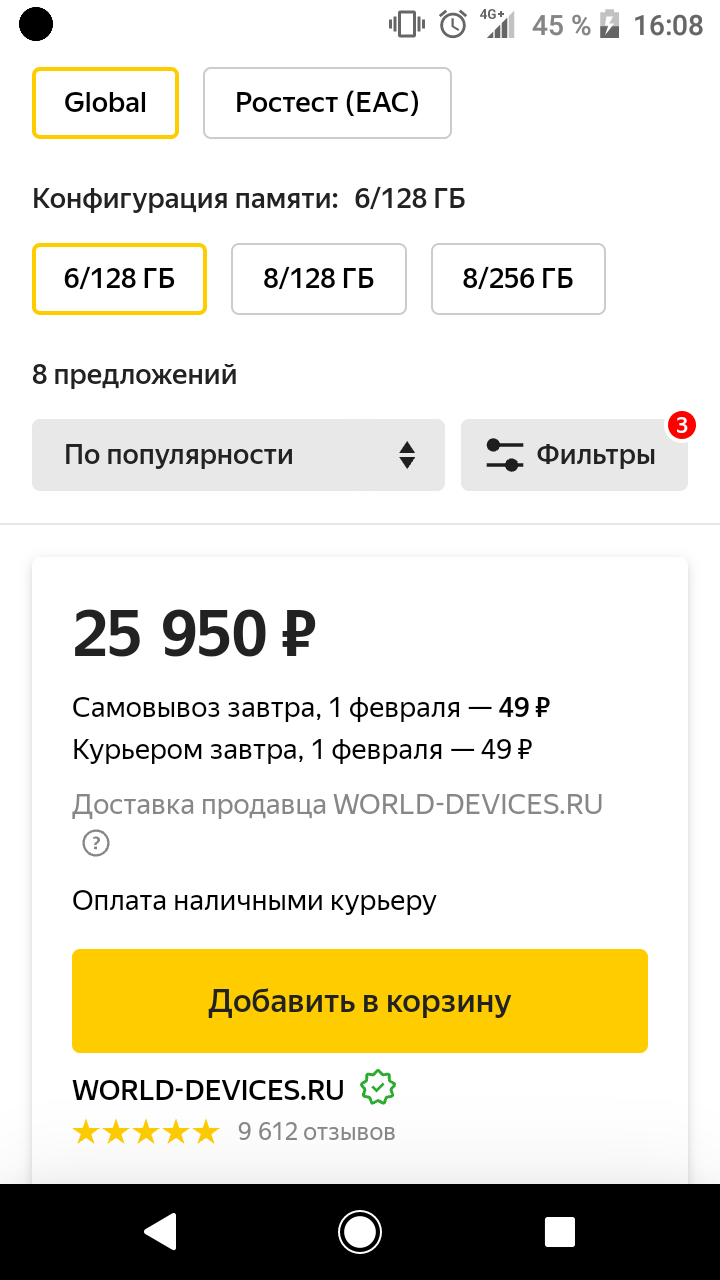Choose the 8/128 ГБ memory configuration
This screenshot has height=1280, width=720.
319,279
